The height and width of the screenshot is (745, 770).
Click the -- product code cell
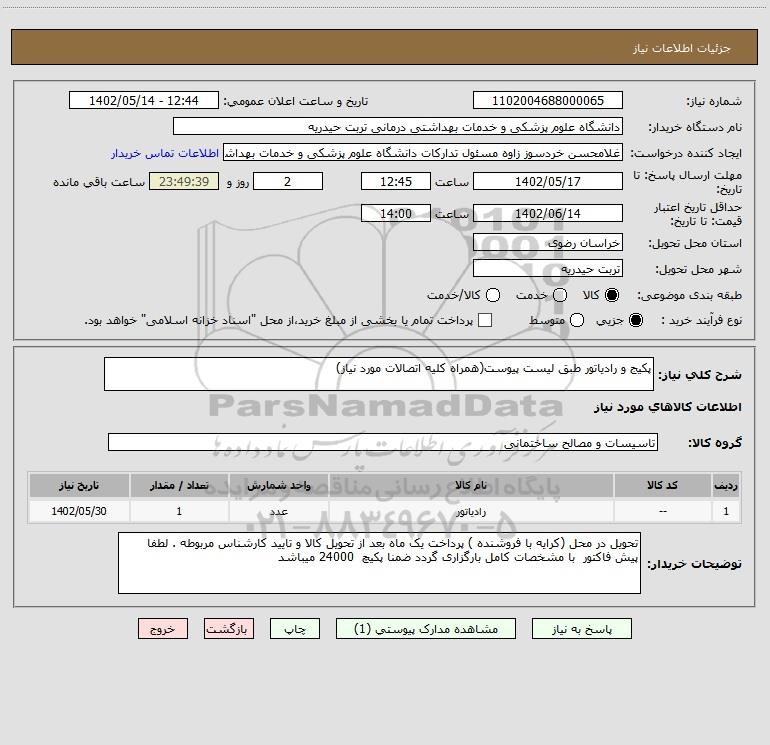662,511
